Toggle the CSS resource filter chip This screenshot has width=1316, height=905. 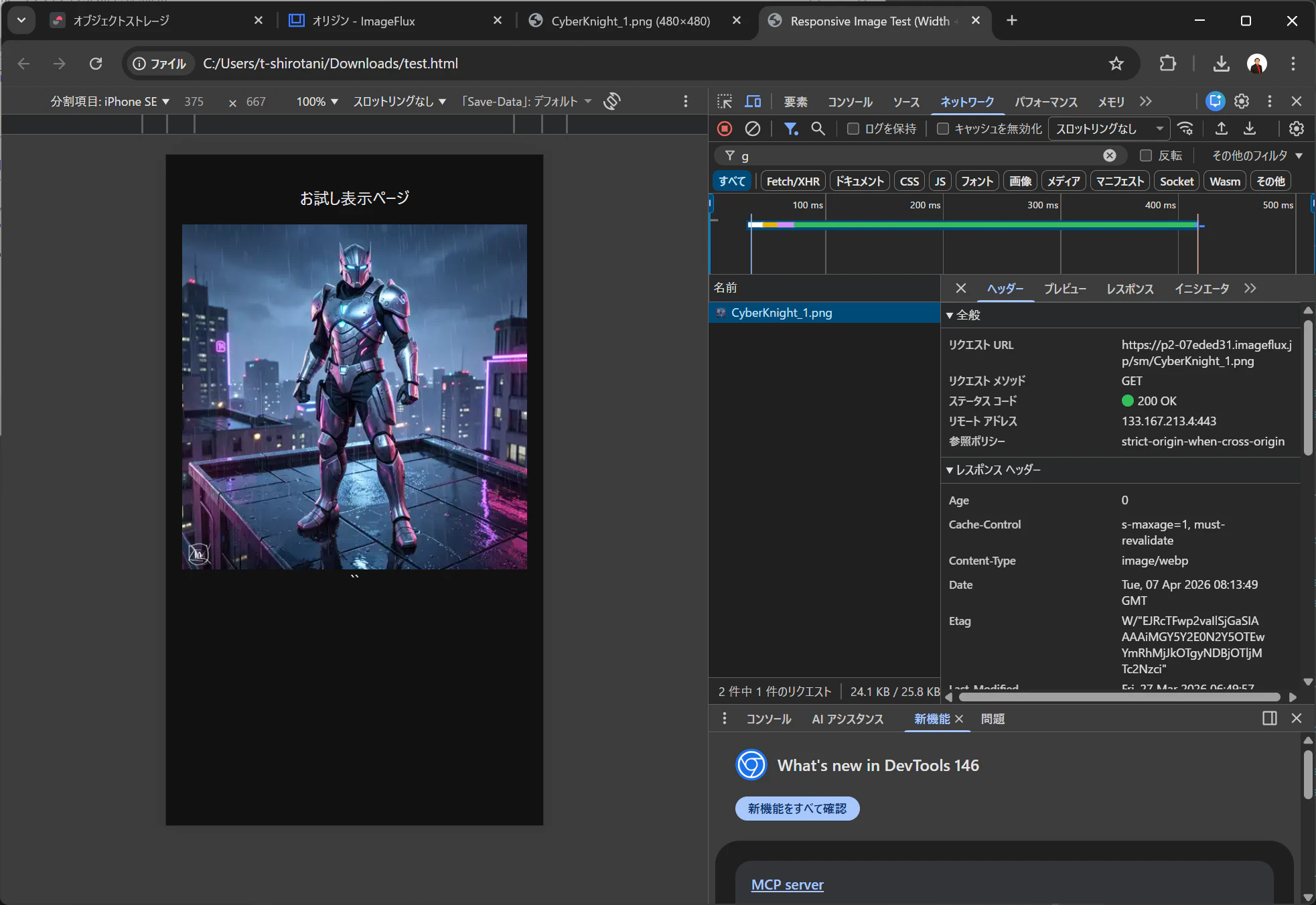[x=909, y=181]
